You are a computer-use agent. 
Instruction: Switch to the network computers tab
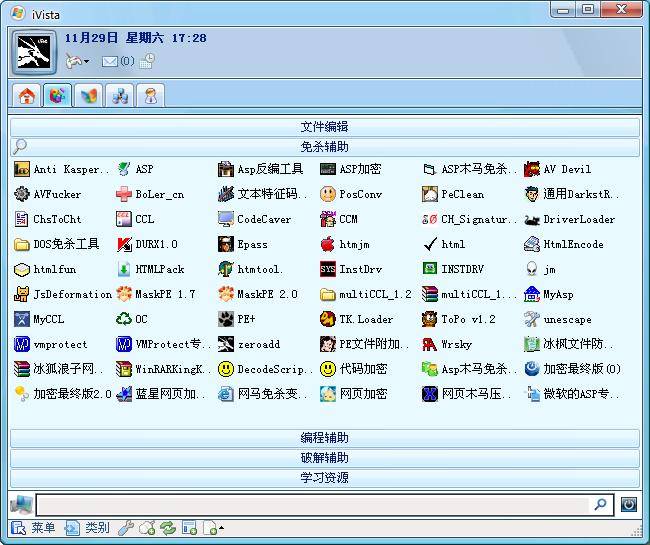click(x=120, y=96)
